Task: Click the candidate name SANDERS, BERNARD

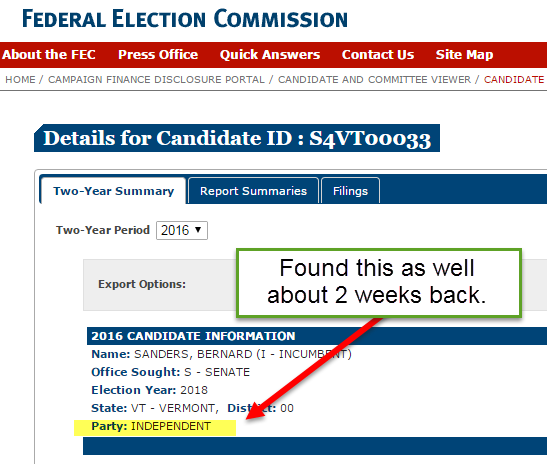Action: [193, 354]
